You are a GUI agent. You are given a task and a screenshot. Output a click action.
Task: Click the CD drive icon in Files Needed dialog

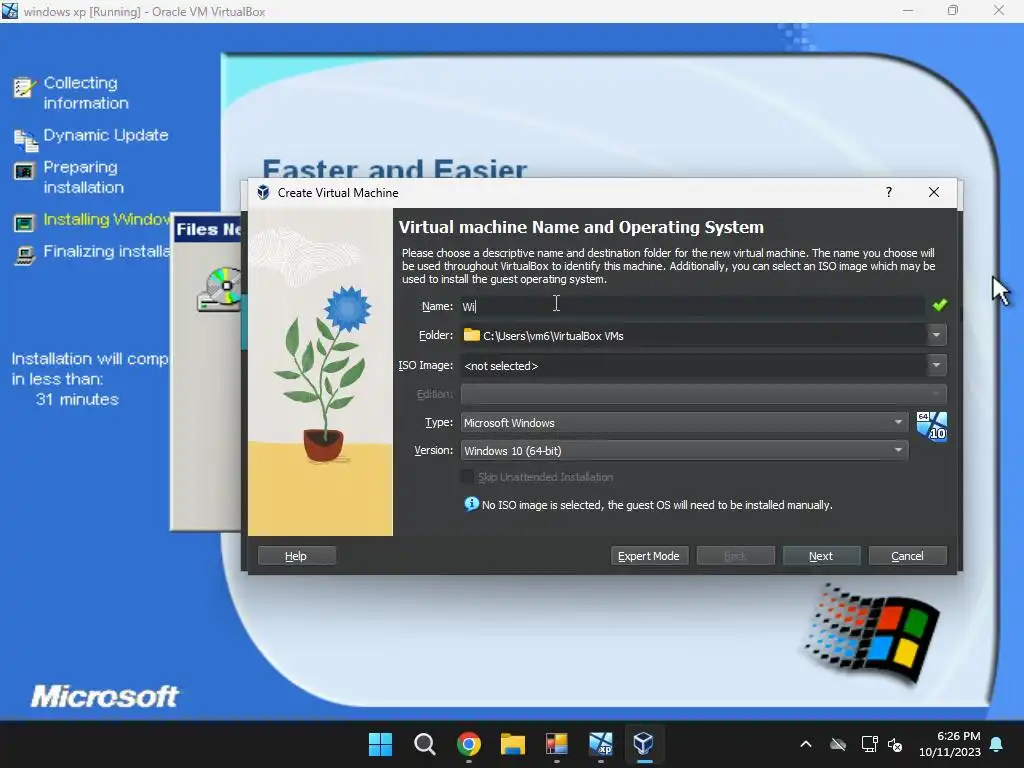coord(219,289)
